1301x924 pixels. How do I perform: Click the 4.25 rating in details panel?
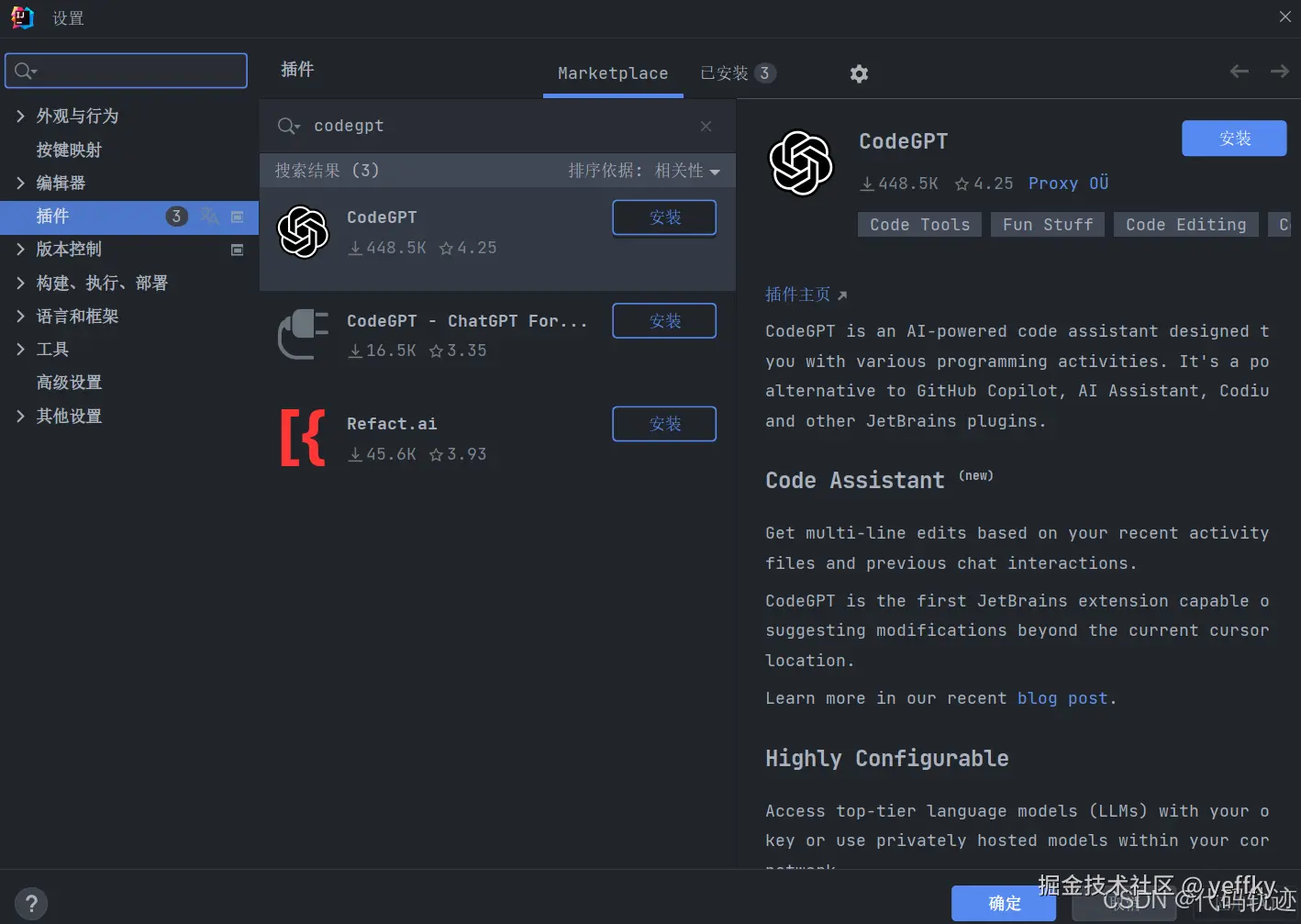pos(984,184)
